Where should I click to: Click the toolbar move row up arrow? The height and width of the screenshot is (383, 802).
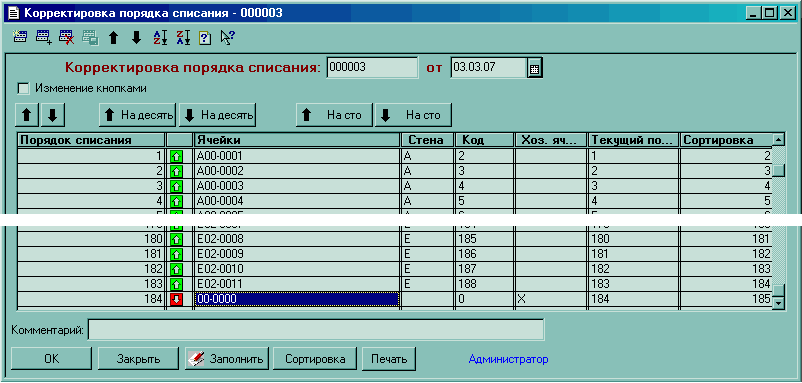(114, 38)
